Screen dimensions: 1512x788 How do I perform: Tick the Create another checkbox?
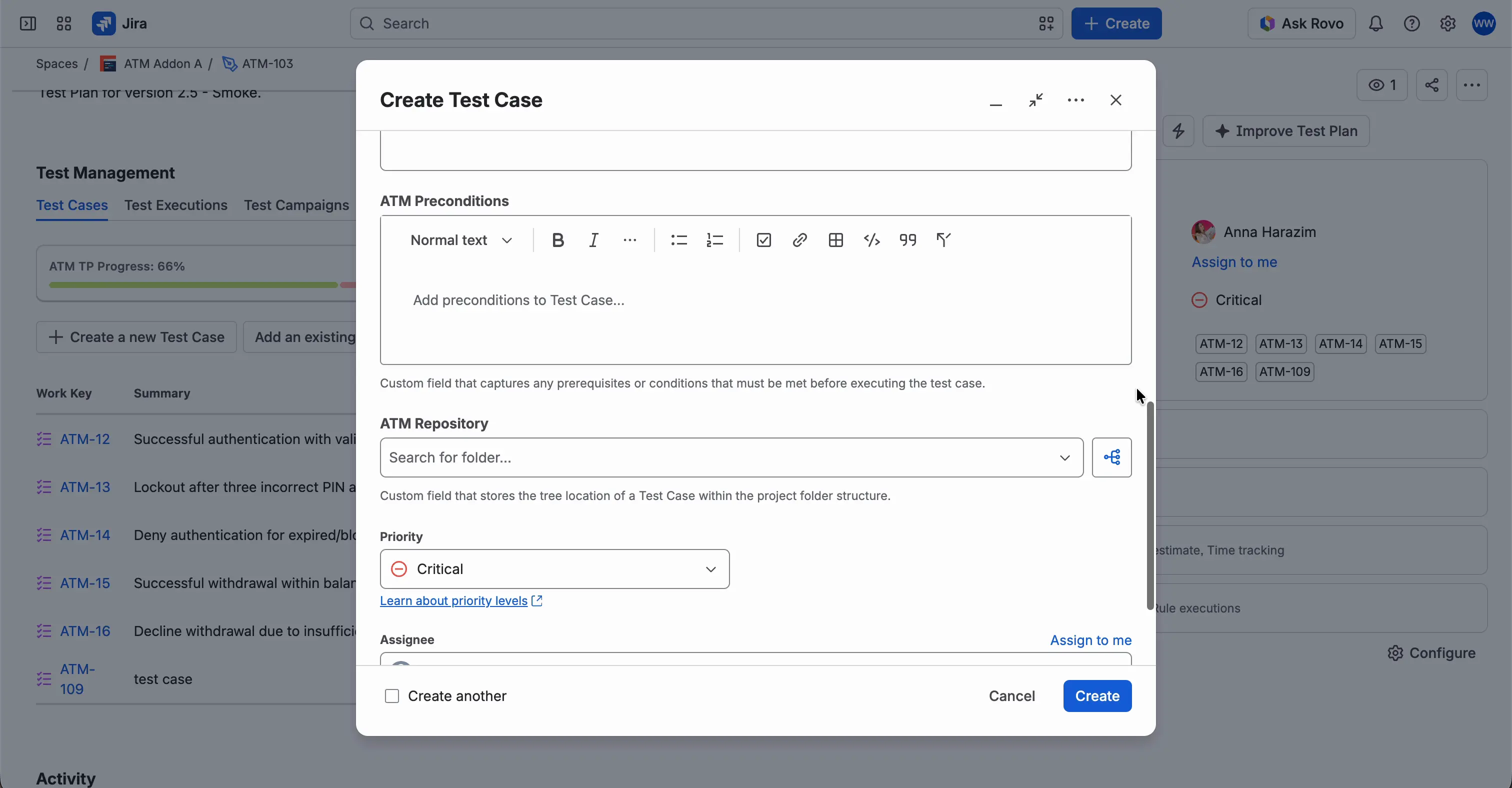click(391, 696)
